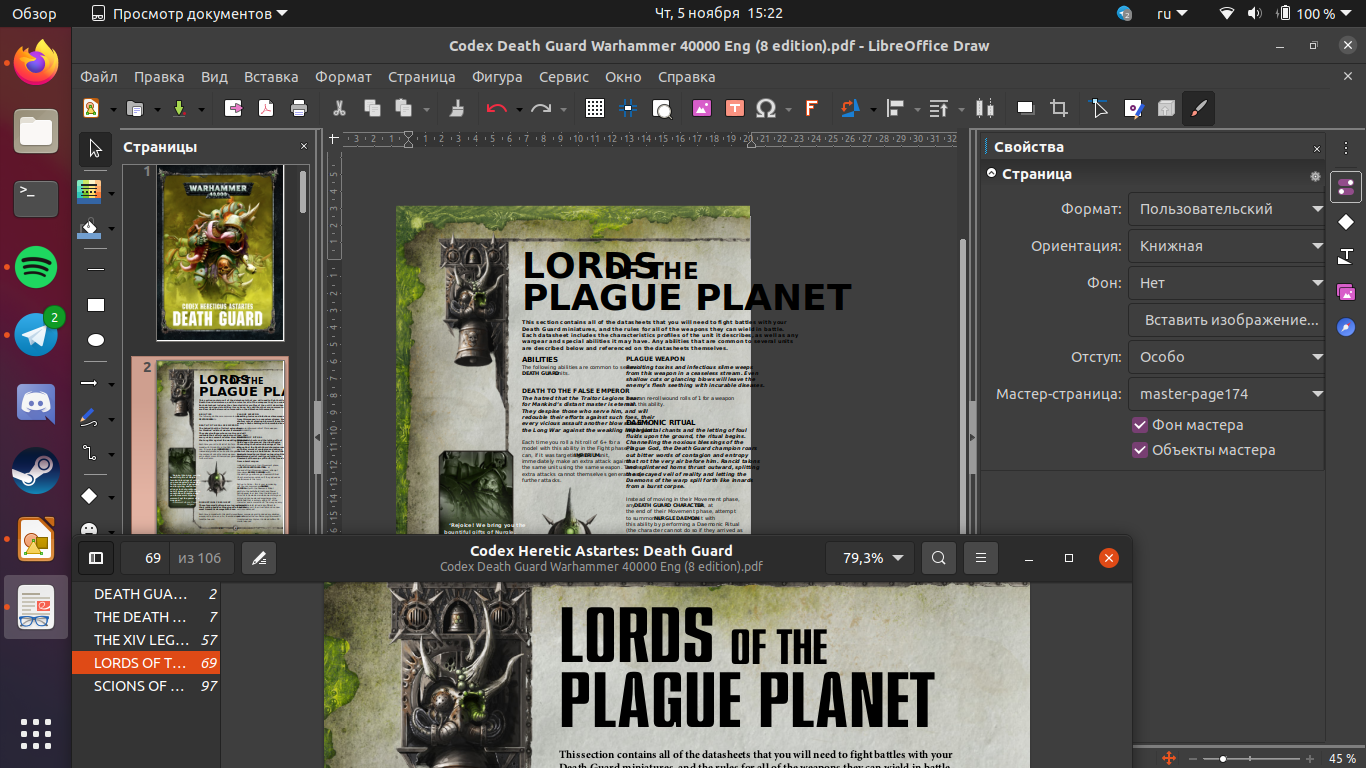Open the 79,3% zoom dropdown in viewer
This screenshot has width=1366, height=768.
coord(870,558)
